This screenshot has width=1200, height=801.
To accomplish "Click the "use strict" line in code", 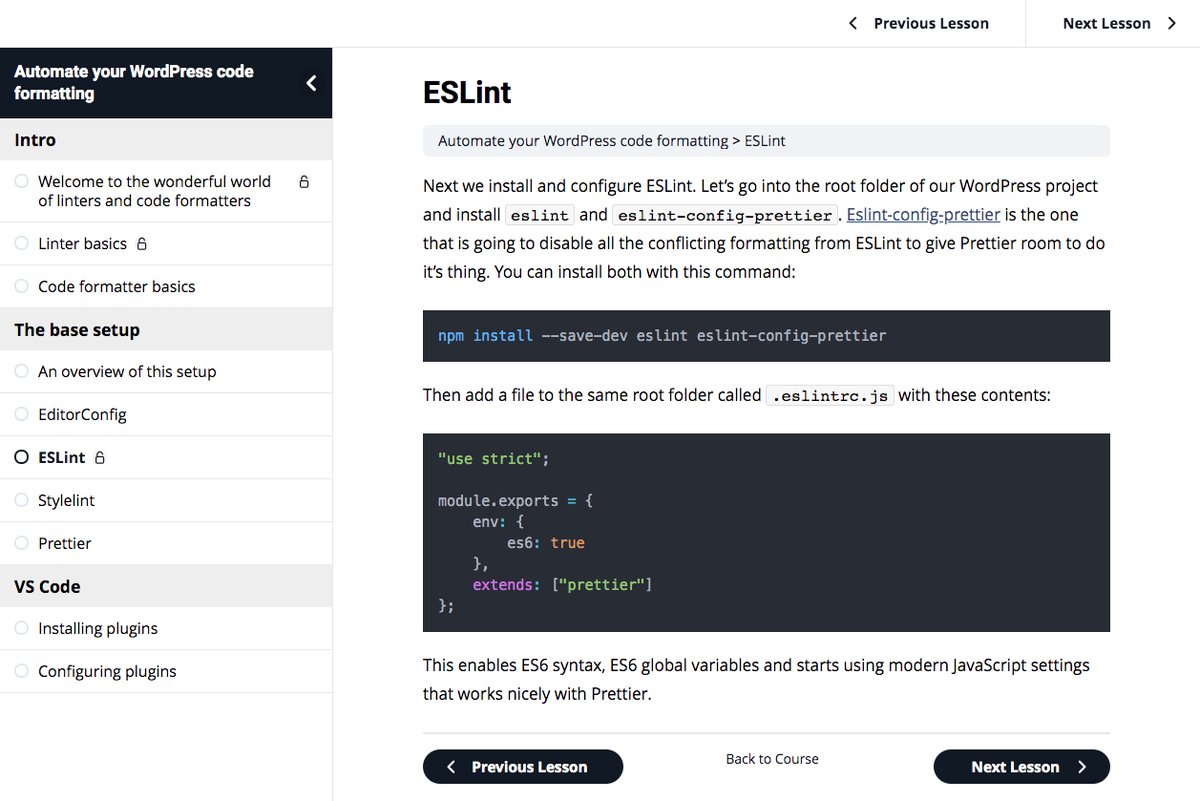I will pyautogui.click(x=494, y=458).
